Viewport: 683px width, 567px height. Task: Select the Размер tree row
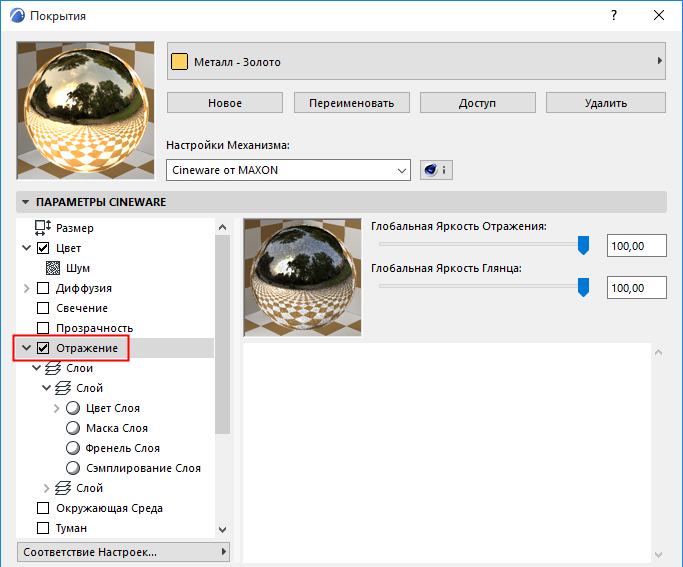point(115,228)
